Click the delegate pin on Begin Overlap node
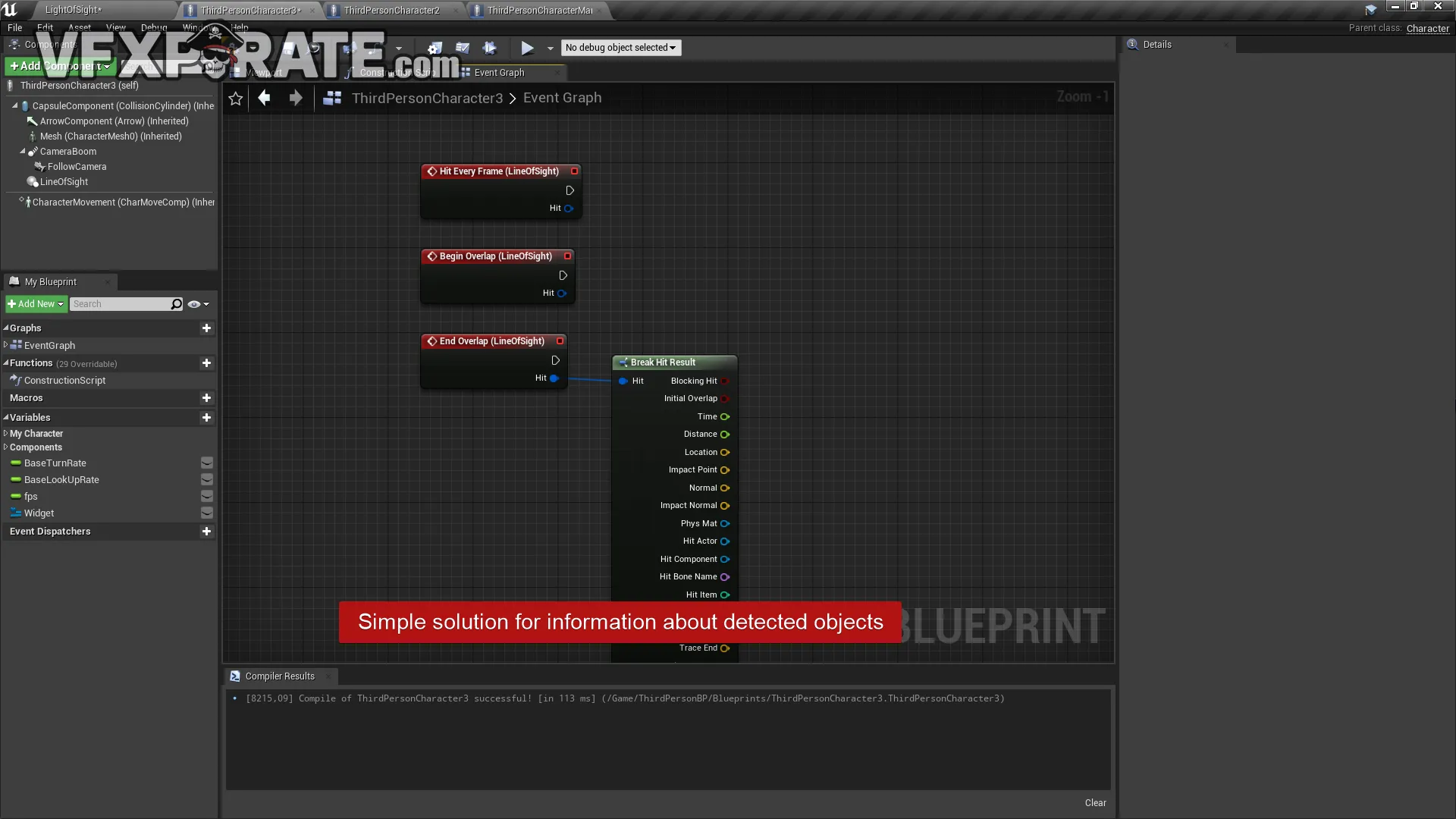1456x819 pixels. (567, 256)
